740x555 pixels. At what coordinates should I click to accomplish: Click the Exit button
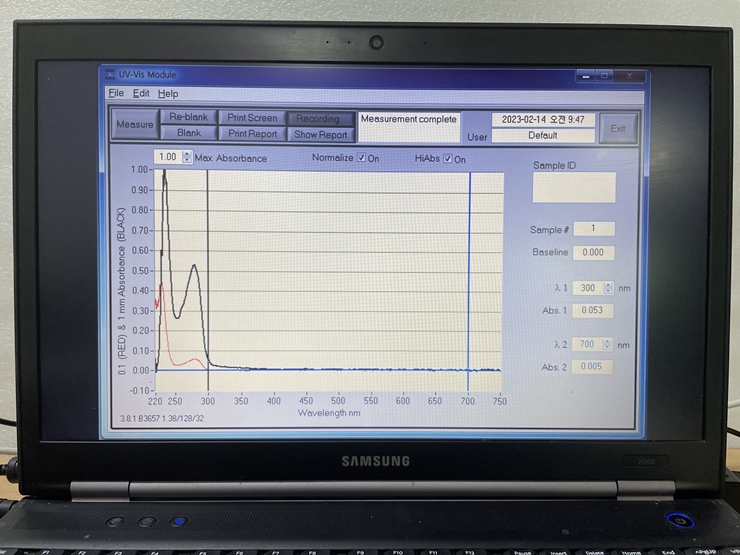[618, 128]
